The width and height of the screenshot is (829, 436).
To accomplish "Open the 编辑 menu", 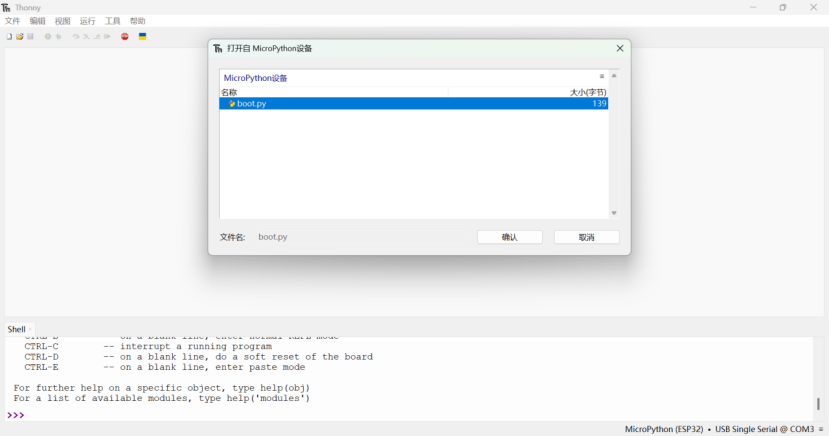I will point(37,21).
